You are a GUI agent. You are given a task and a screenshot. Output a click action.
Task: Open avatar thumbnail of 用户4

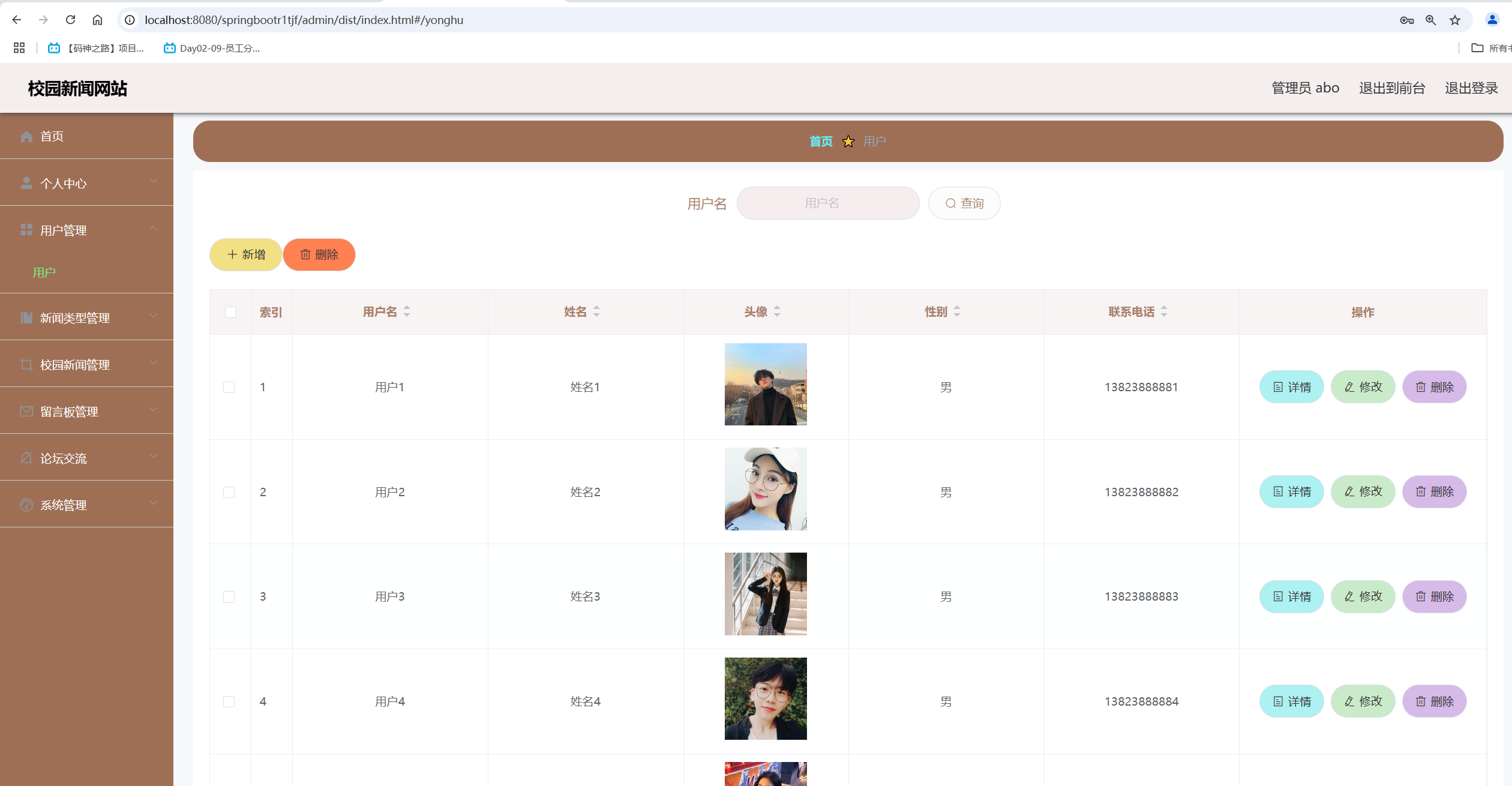point(766,698)
